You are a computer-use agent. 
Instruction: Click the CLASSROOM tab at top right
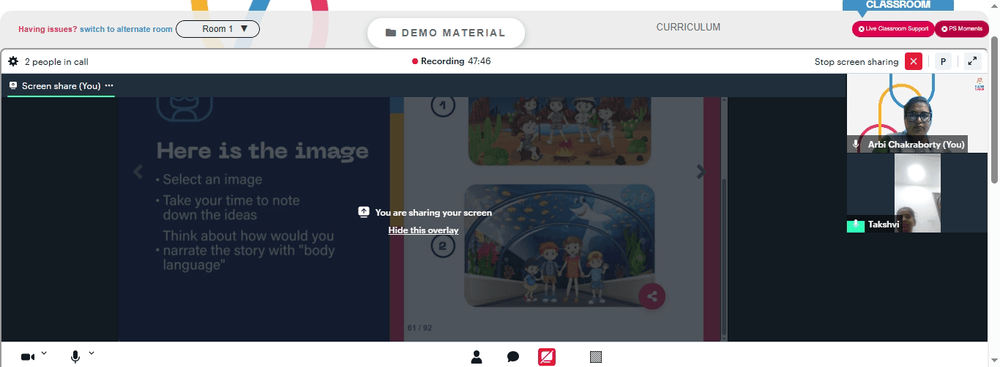(898, 5)
